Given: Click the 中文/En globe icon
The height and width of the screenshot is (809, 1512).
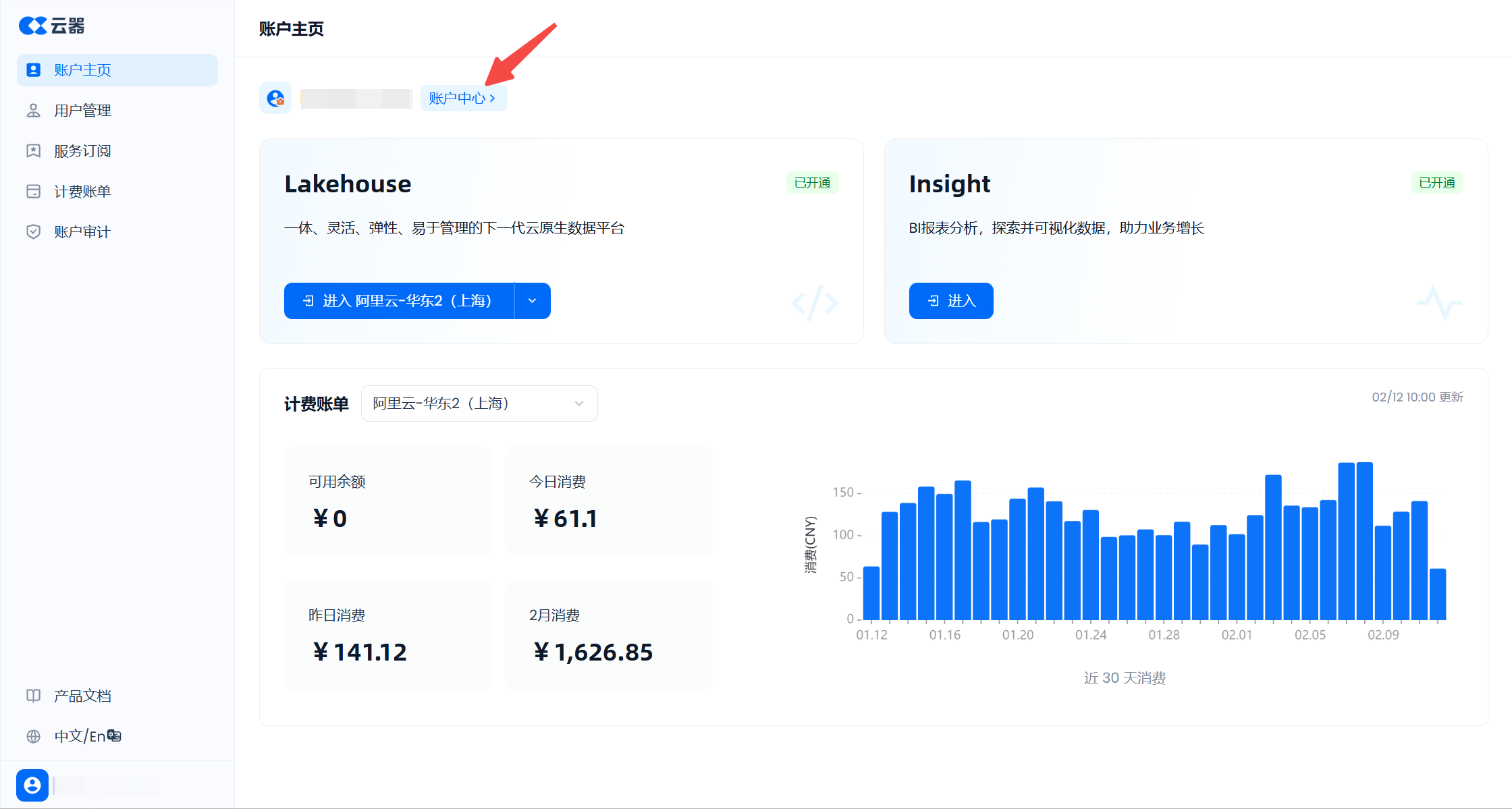Looking at the screenshot, I should (33, 736).
